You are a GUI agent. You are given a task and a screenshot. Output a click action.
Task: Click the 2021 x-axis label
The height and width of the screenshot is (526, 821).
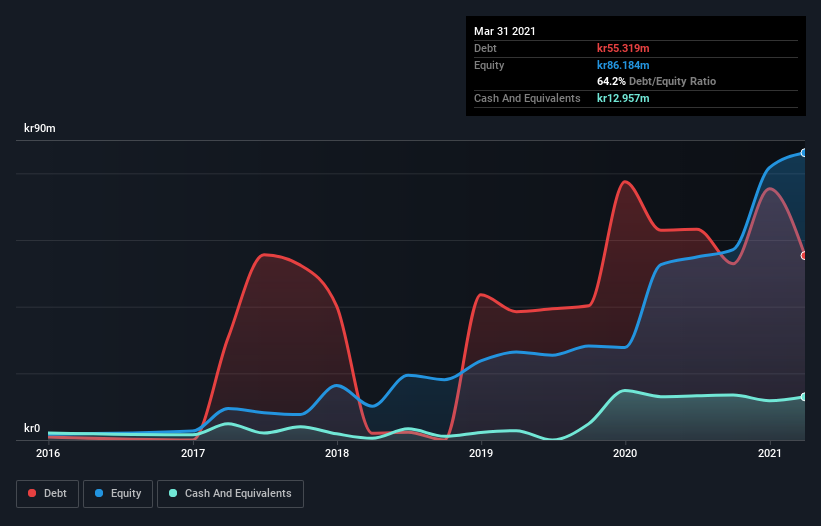(x=770, y=453)
